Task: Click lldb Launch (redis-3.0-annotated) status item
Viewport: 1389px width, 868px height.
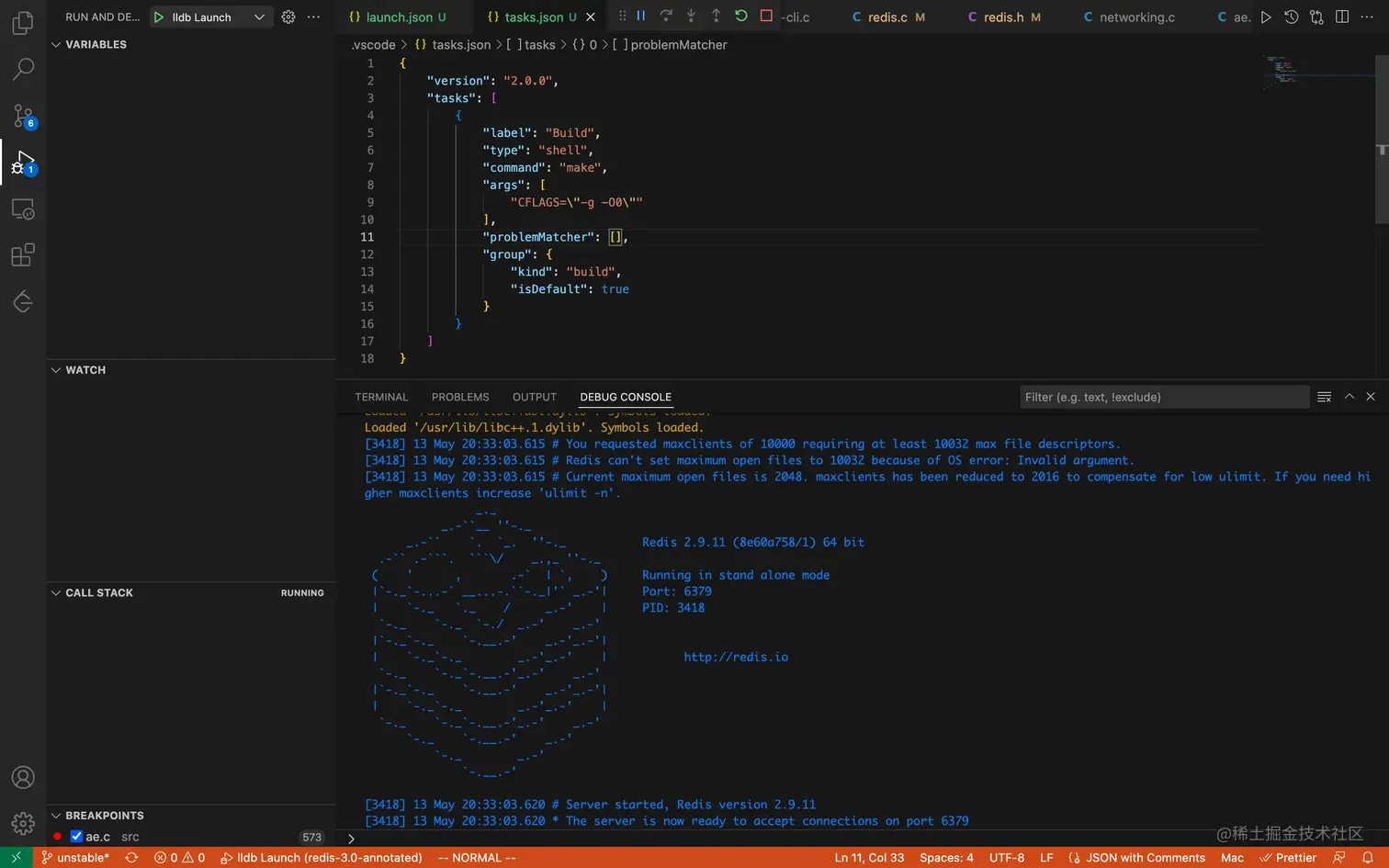Action: coord(321,858)
